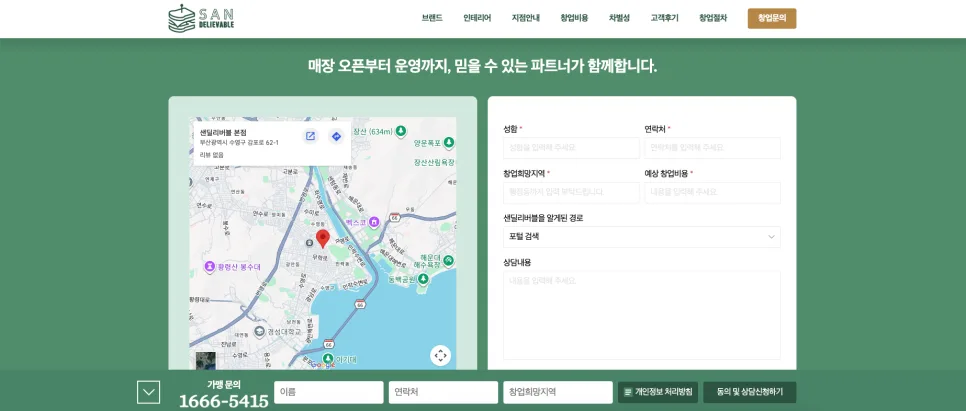
Task: Click the San Believable logo
Action: tap(201, 18)
